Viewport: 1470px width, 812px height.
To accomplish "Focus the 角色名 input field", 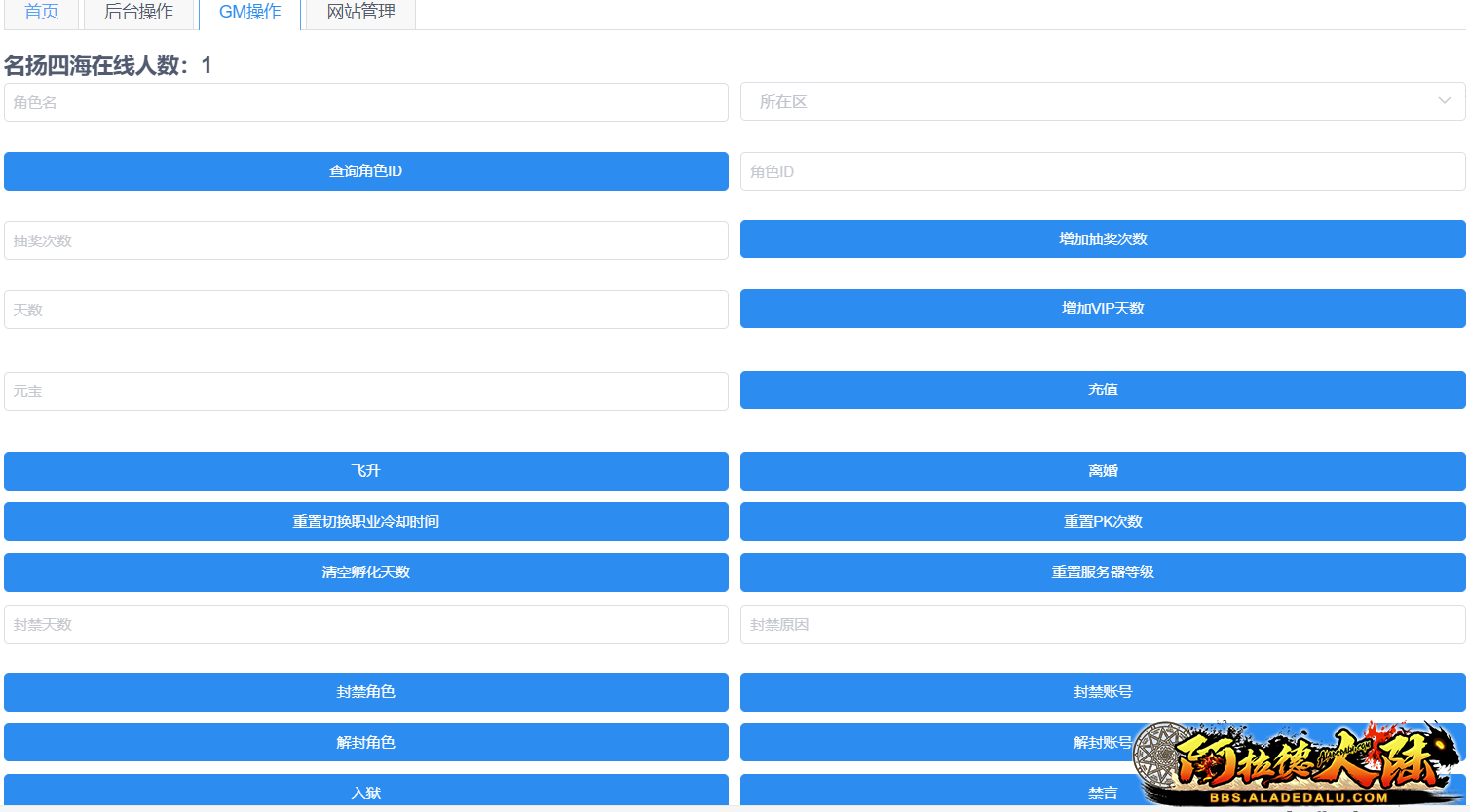I will click(x=365, y=102).
